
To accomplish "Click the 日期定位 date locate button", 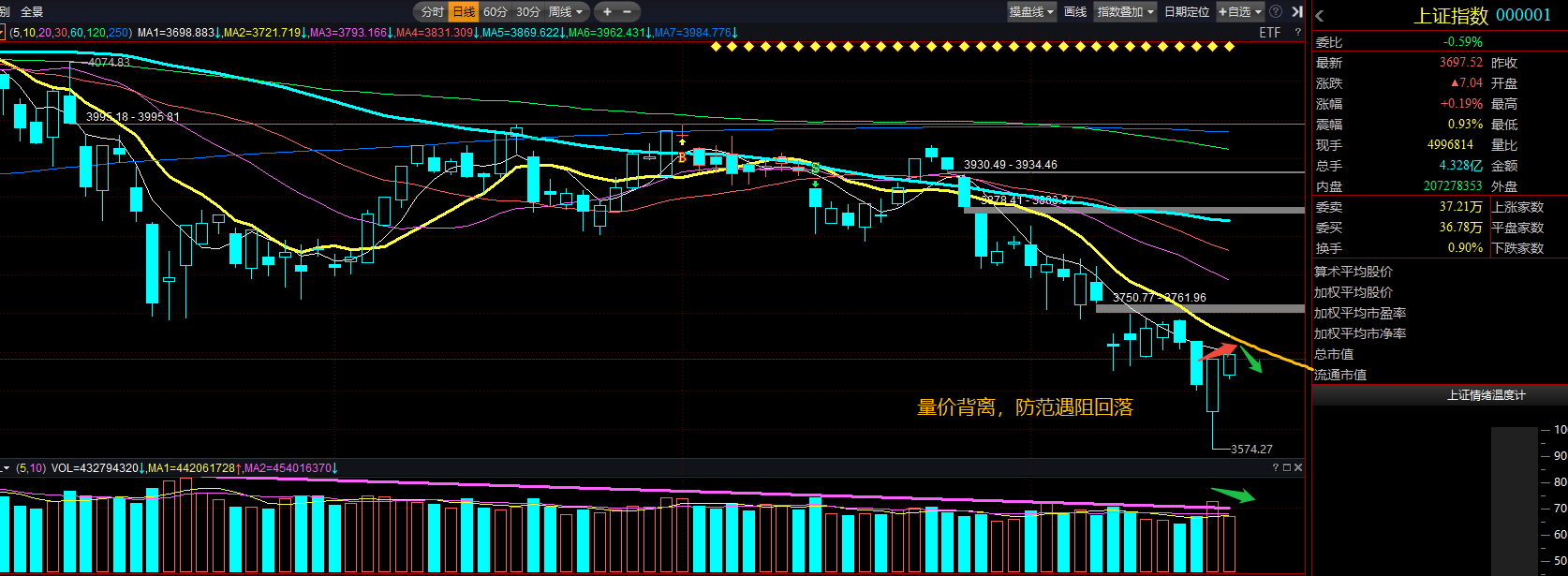I will [1187, 12].
